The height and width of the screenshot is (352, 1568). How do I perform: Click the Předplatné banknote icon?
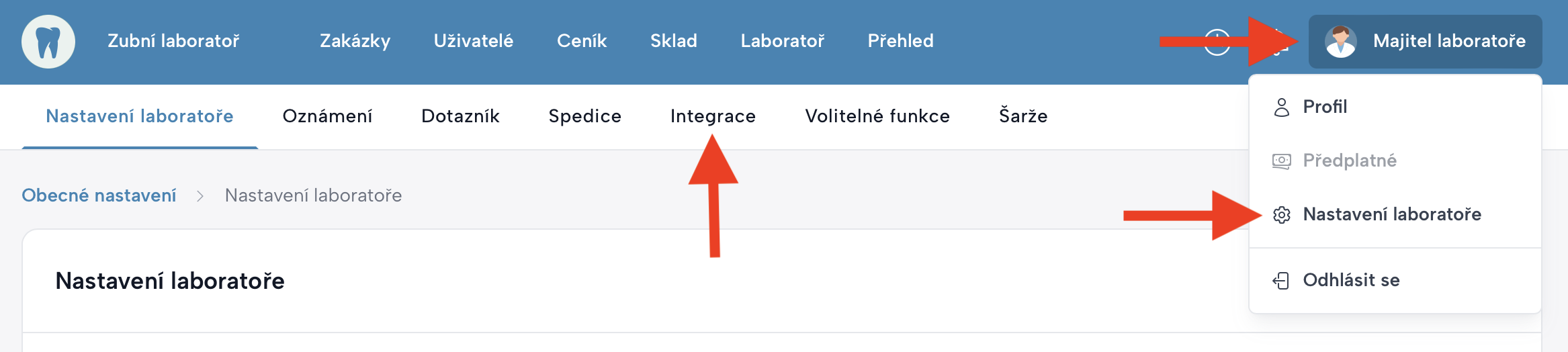(1281, 161)
